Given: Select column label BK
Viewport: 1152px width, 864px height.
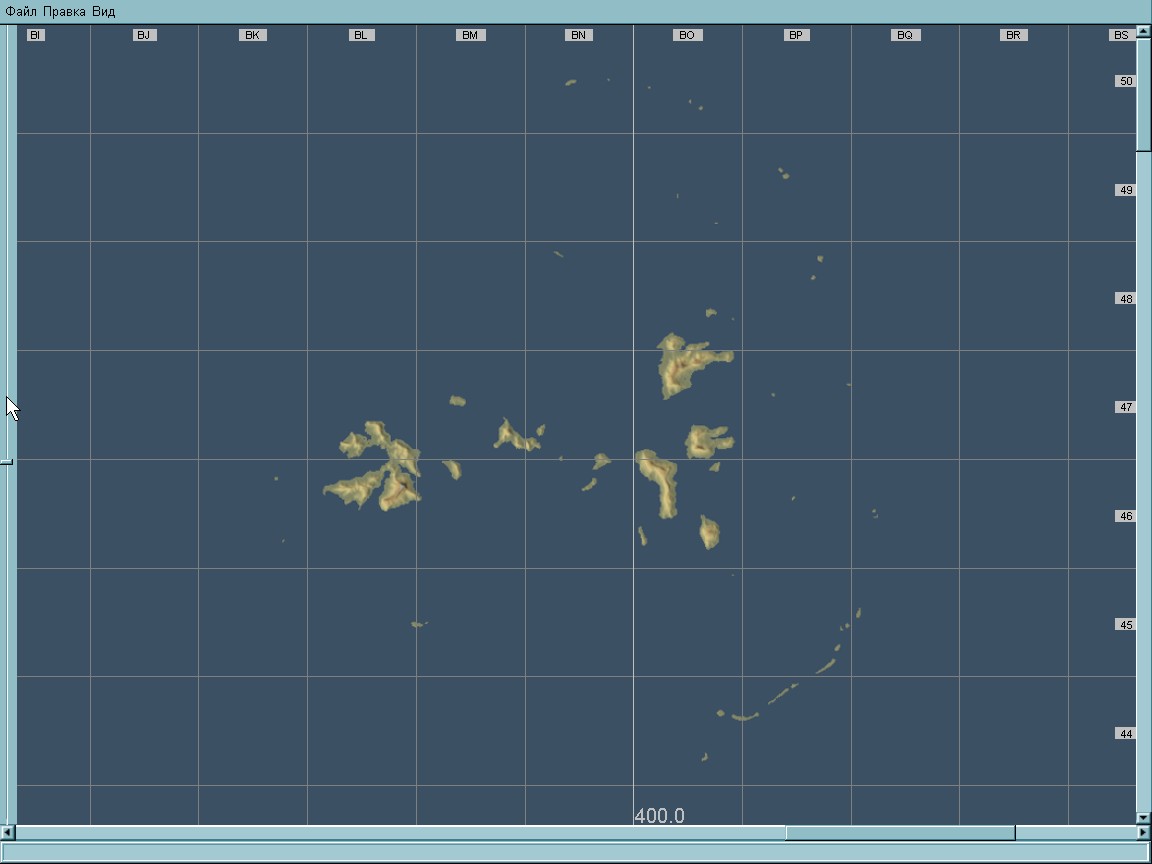Looking at the screenshot, I should [253, 35].
